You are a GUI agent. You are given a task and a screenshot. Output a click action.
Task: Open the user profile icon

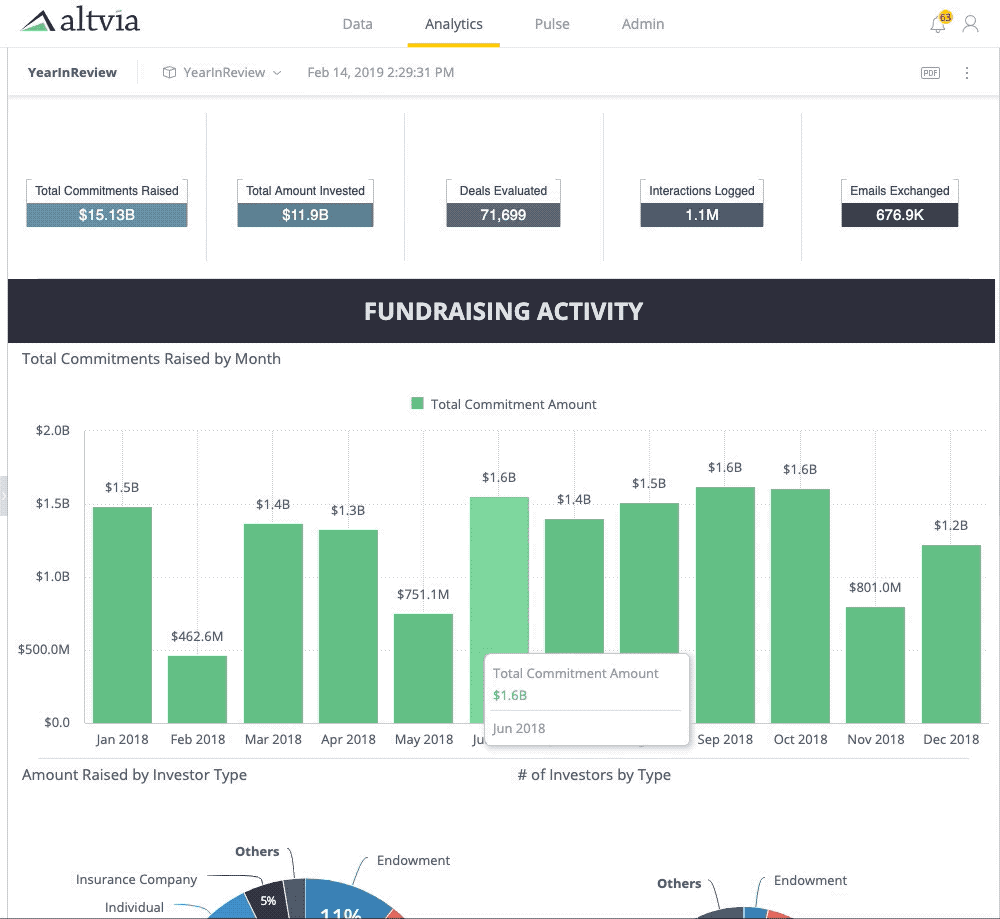pyautogui.click(x=971, y=24)
